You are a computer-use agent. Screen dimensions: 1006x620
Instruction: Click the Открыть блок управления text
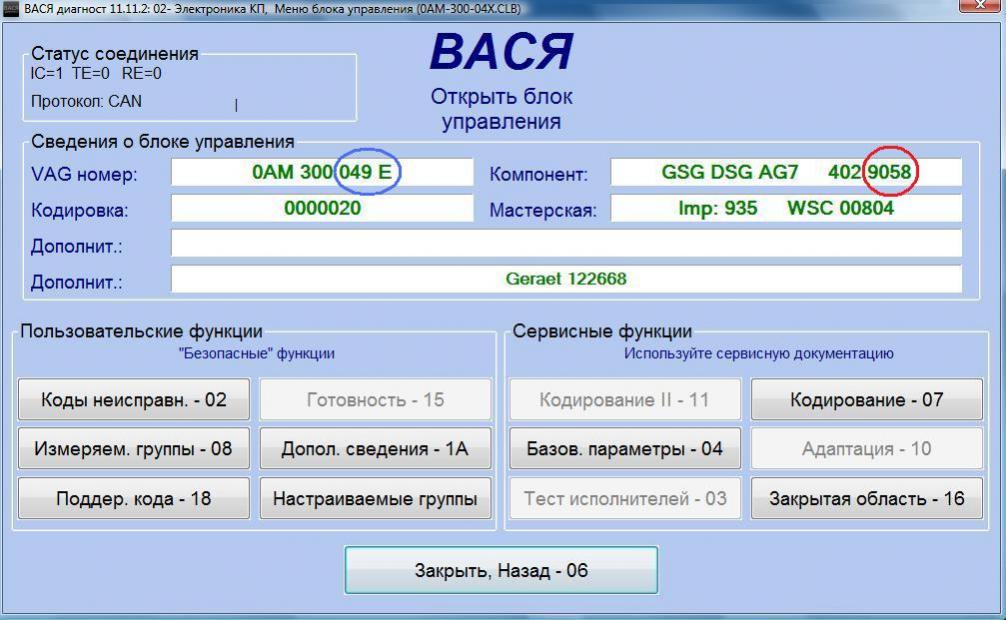pyautogui.click(x=501, y=109)
